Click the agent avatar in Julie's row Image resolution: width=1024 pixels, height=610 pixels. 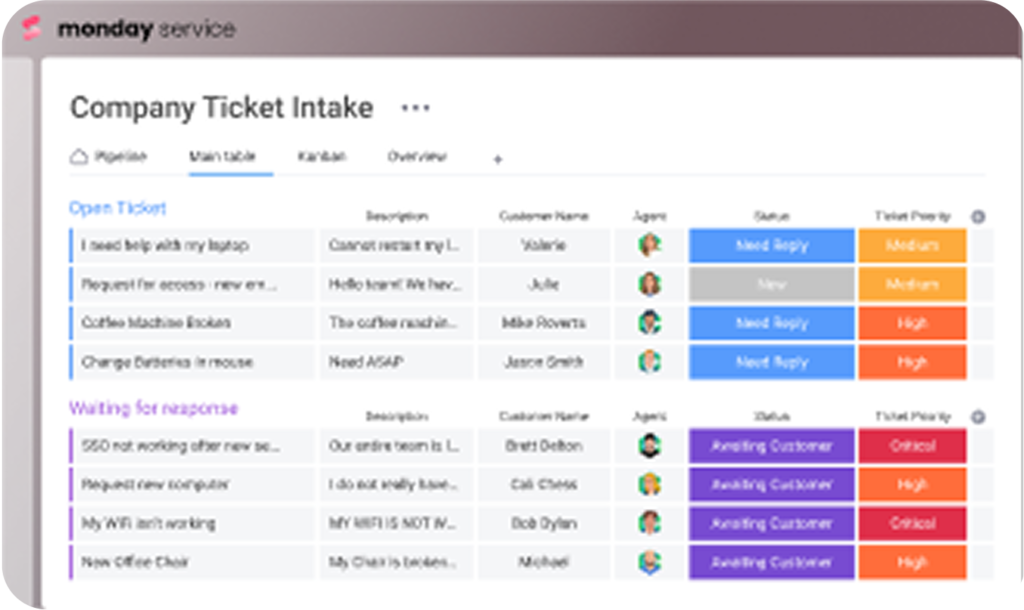point(649,284)
